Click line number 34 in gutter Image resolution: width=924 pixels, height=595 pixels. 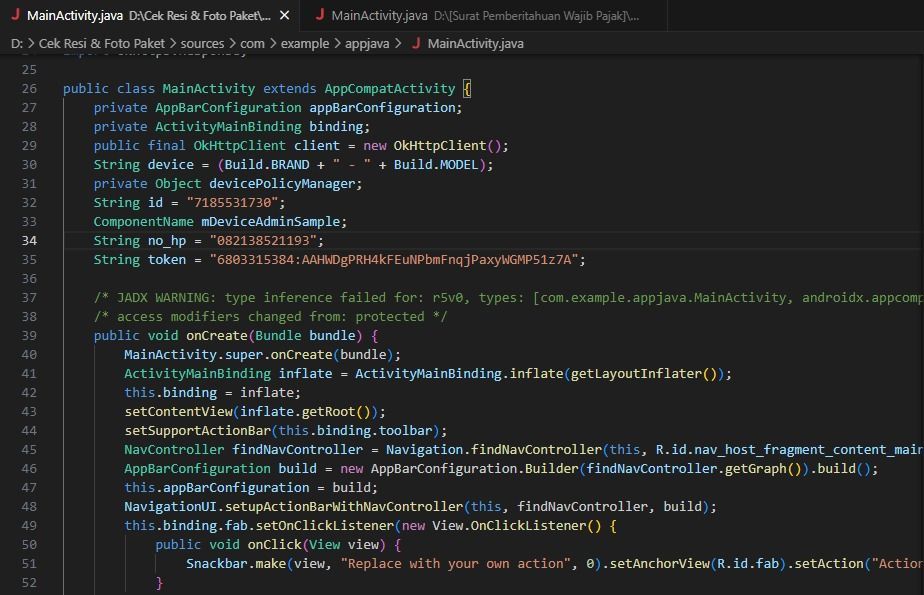point(29,240)
